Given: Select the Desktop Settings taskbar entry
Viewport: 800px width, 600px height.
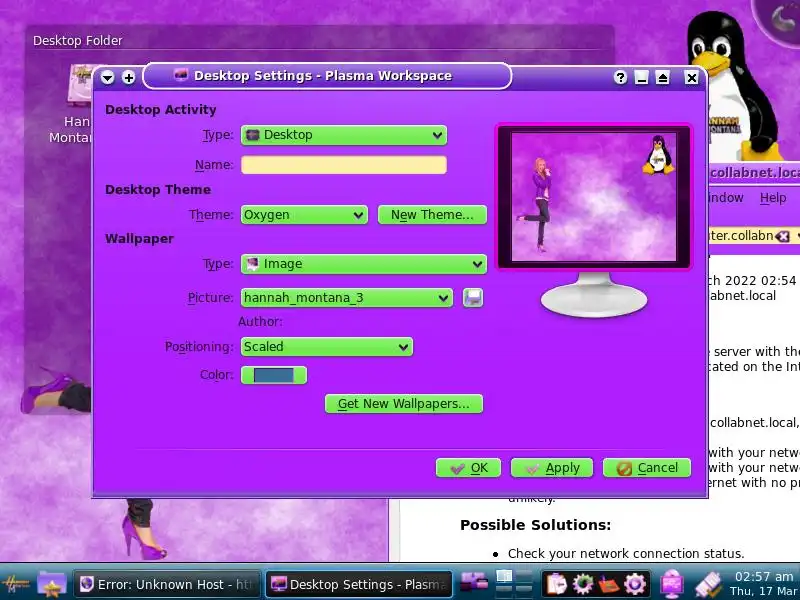Looking at the screenshot, I should (359, 584).
